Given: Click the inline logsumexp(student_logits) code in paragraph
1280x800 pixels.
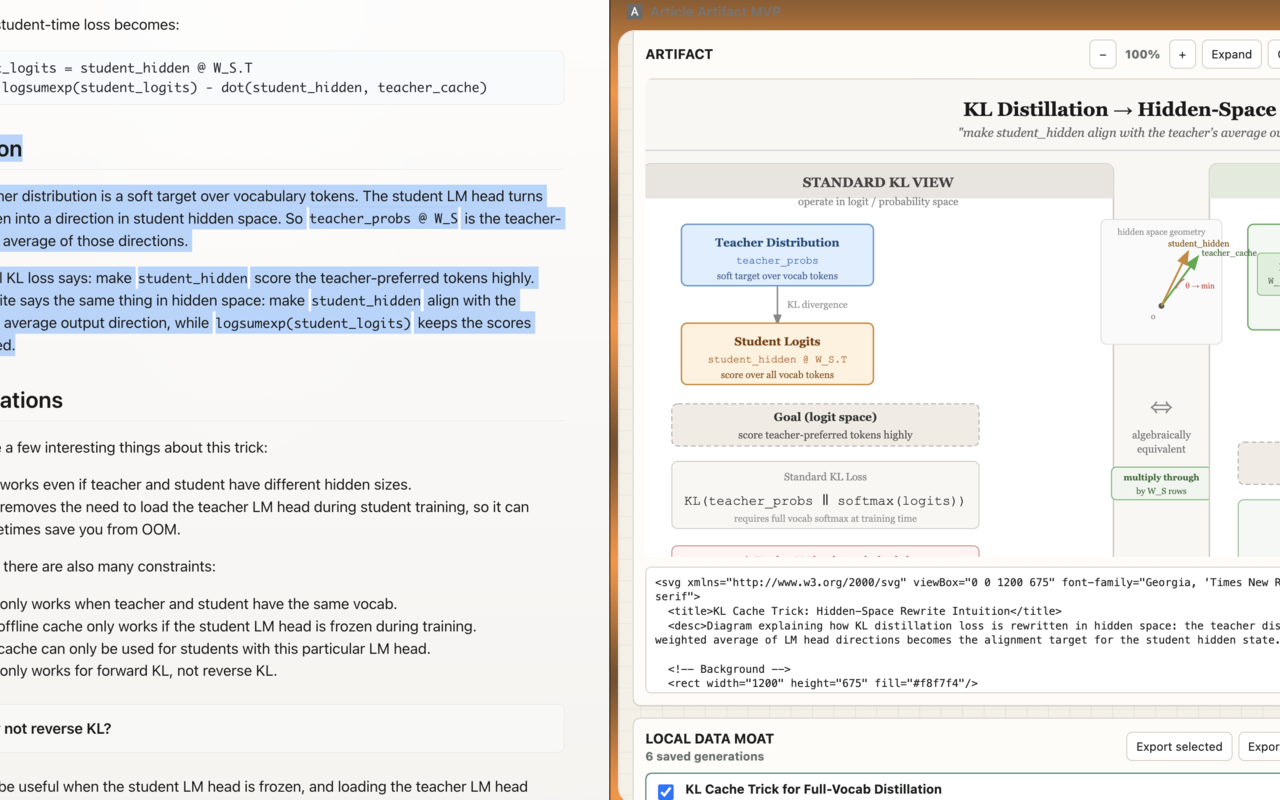Looking at the screenshot, I should (x=313, y=323).
